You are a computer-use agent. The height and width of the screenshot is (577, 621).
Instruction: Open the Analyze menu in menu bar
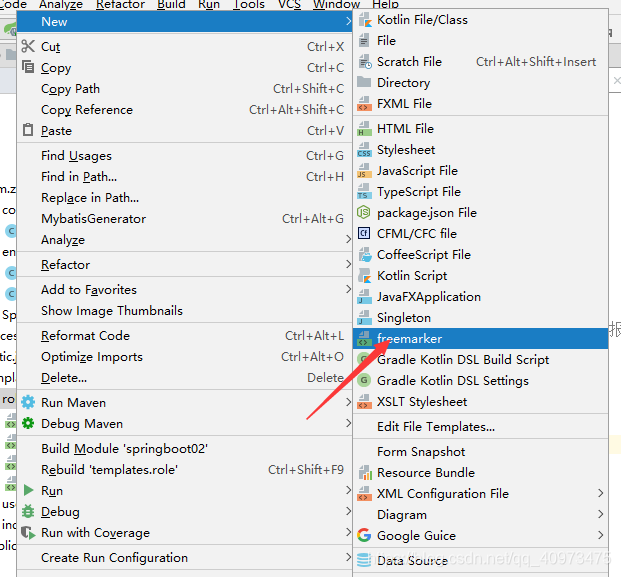61,4
